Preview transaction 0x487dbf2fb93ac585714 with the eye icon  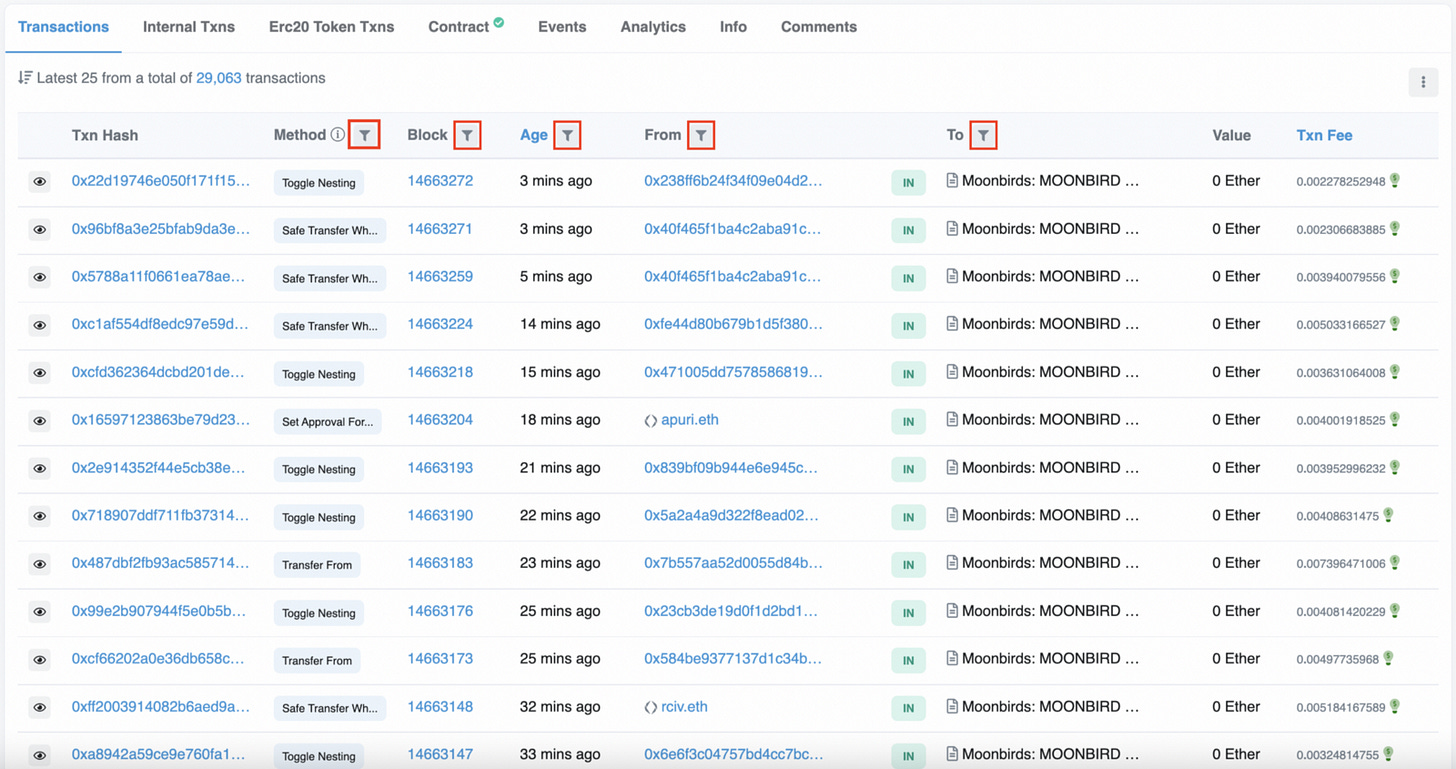[x=40, y=564]
